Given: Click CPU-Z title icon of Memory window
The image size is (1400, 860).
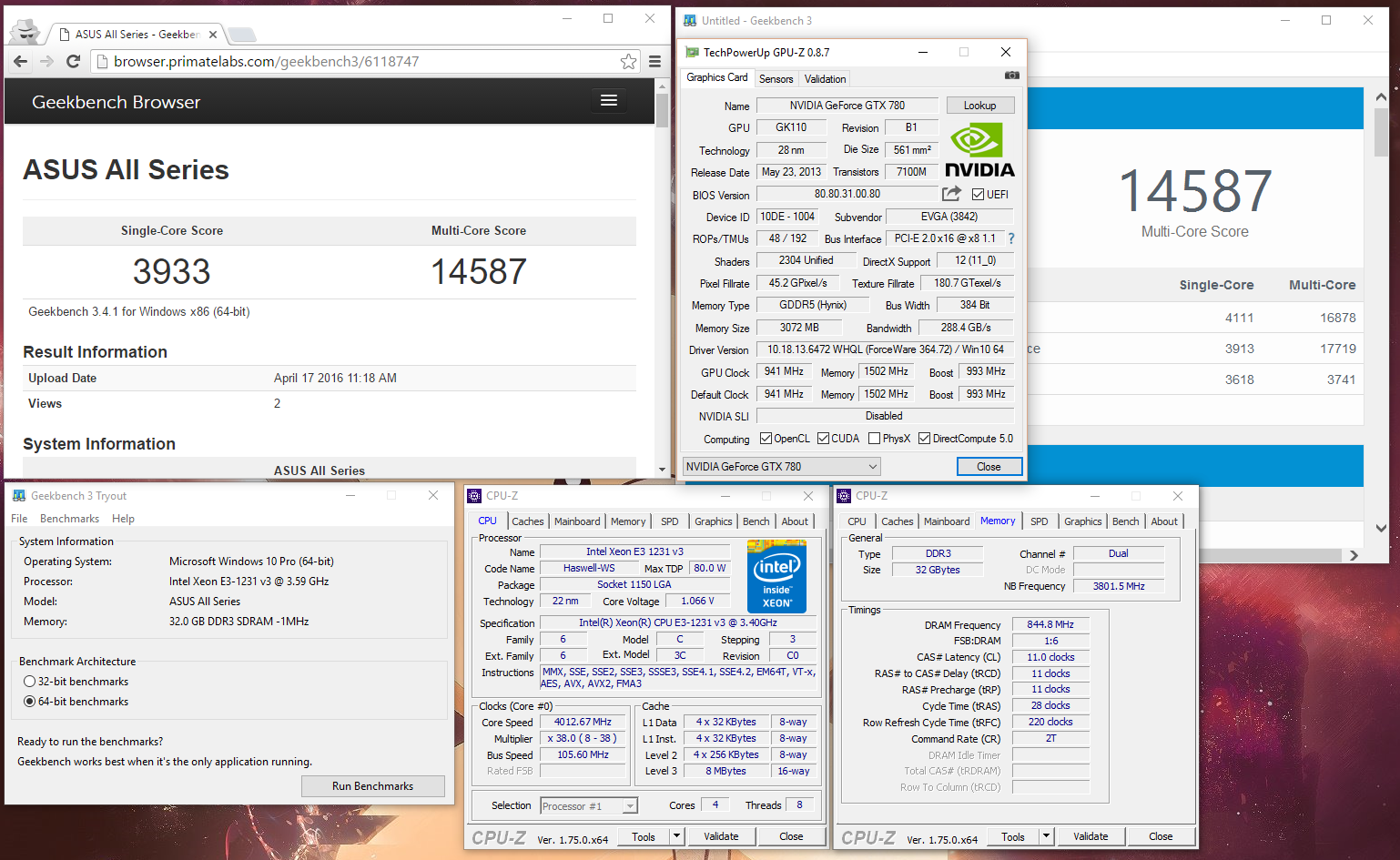Looking at the screenshot, I should [x=844, y=496].
